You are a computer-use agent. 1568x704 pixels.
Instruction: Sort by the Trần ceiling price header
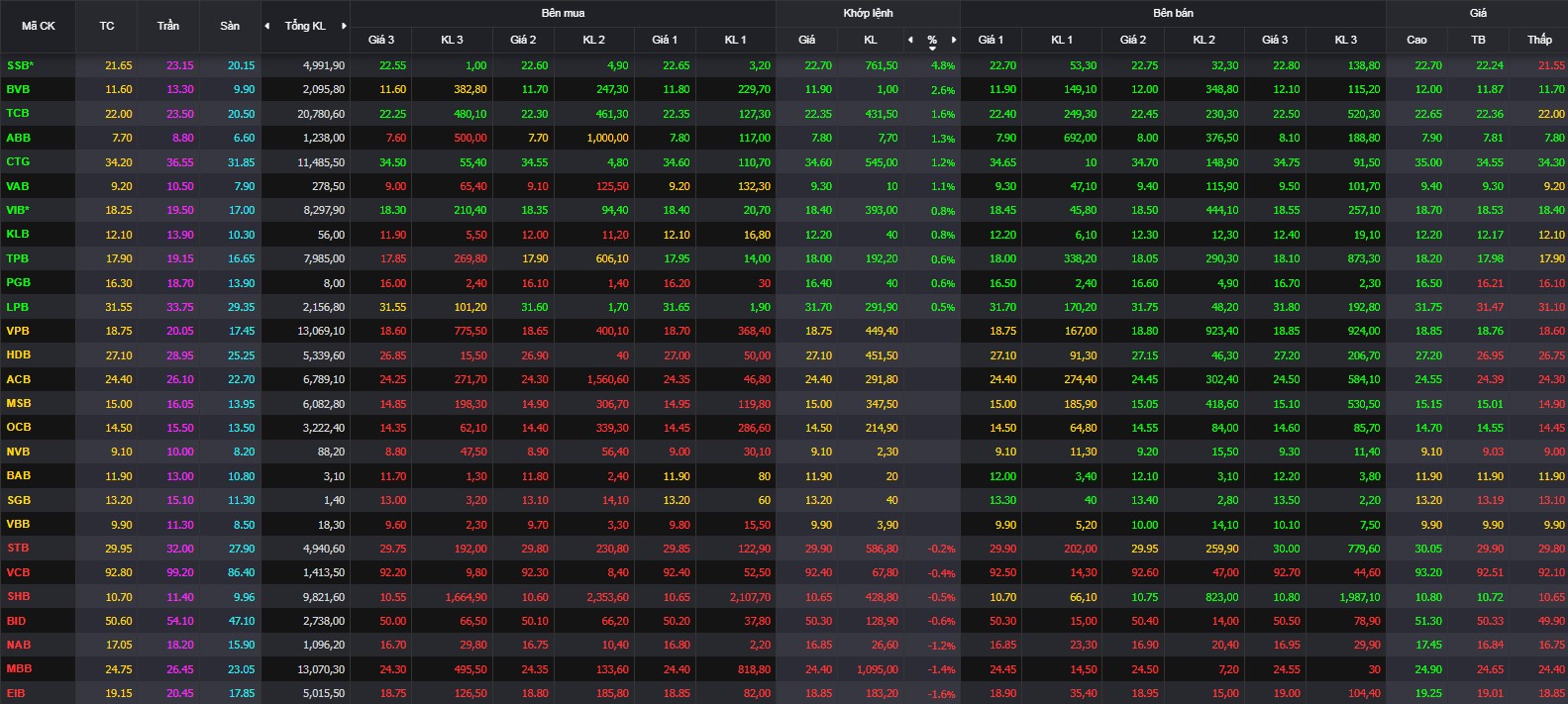tap(168, 26)
